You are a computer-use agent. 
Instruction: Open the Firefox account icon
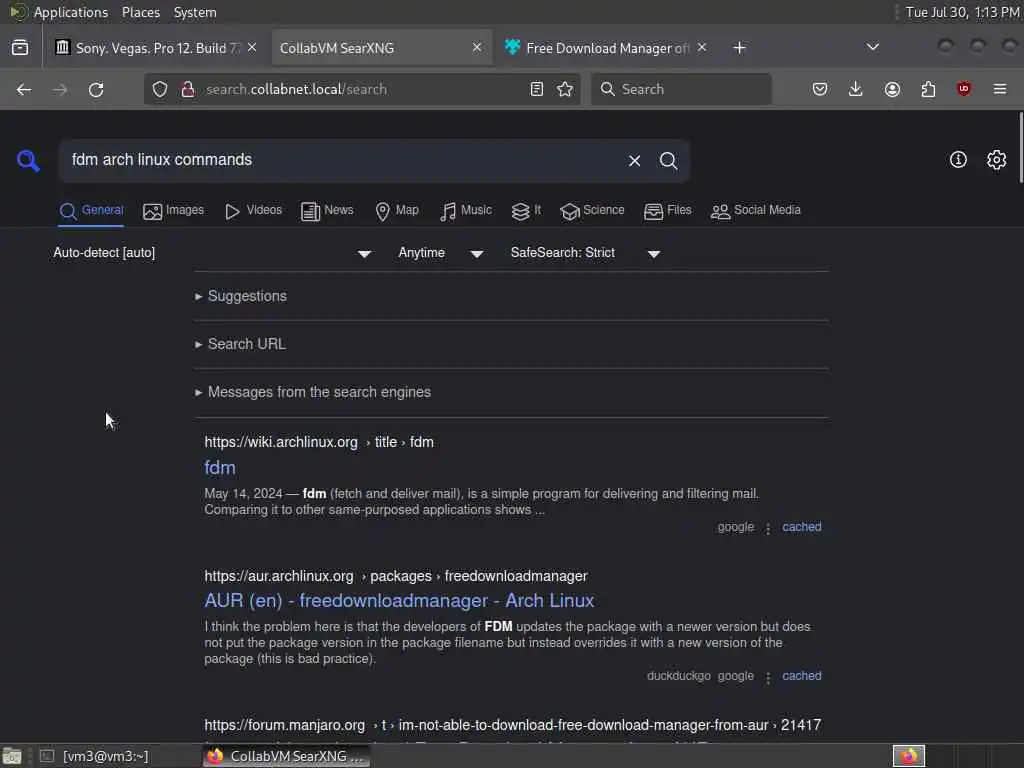(892, 89)
